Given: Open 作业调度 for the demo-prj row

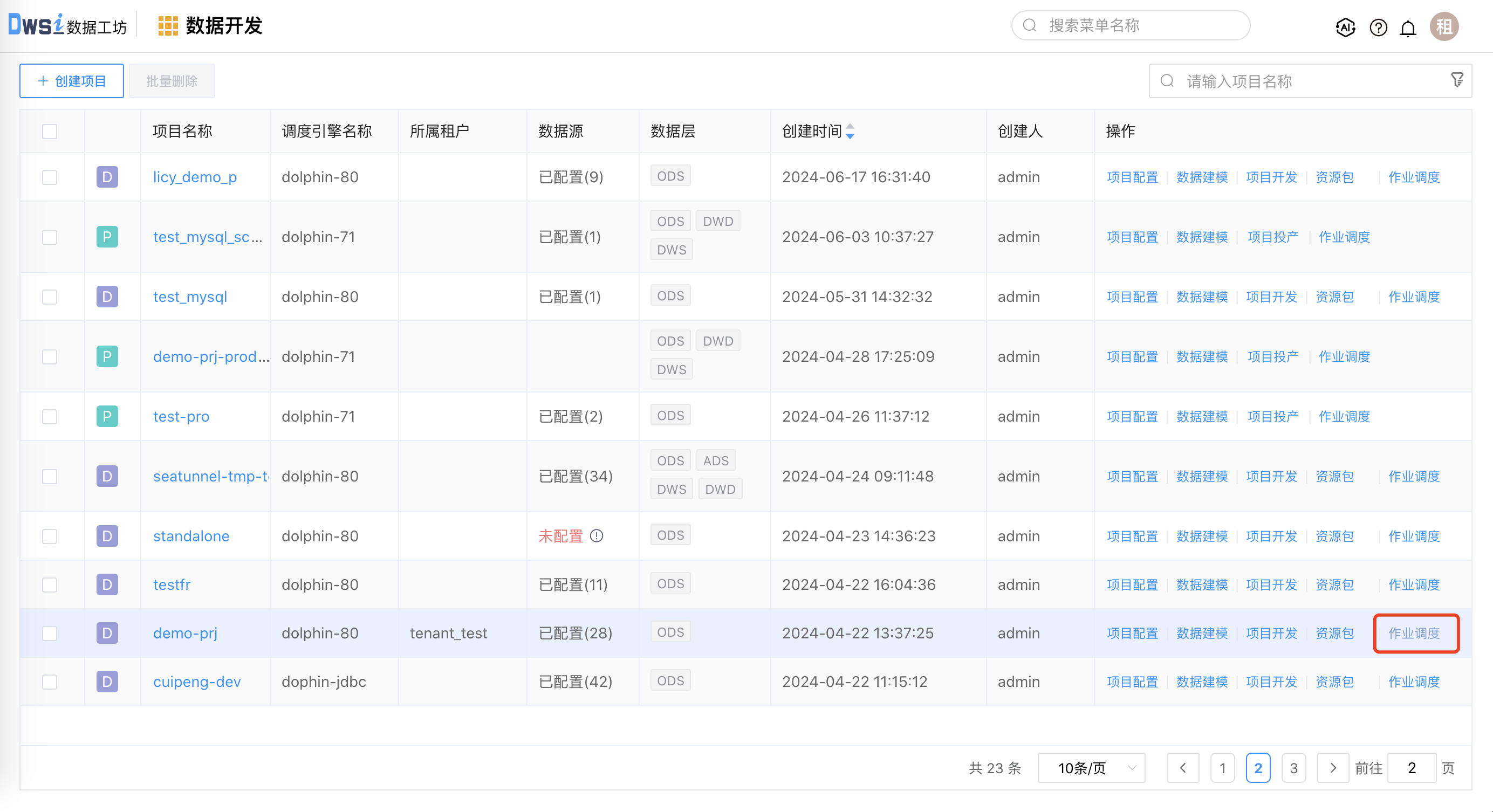Looking at the screenshot, I should pos(1414,633).
